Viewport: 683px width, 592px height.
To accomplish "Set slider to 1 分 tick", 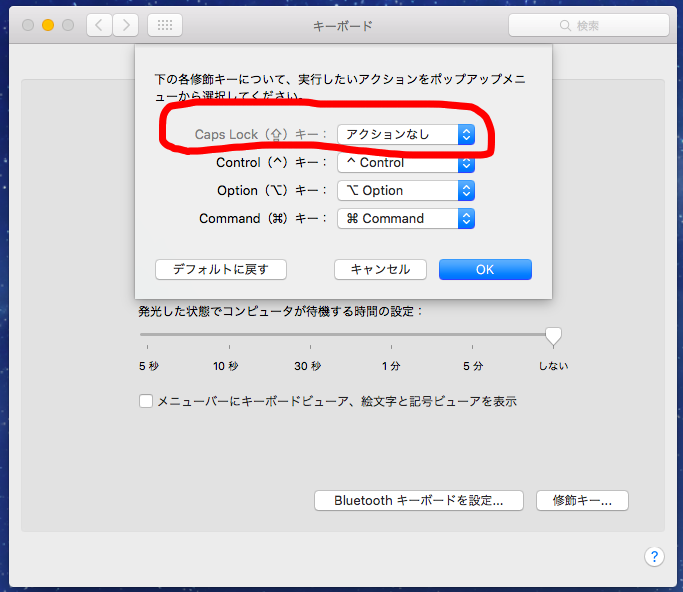I will pyautogui.click(x=391, y=347).
